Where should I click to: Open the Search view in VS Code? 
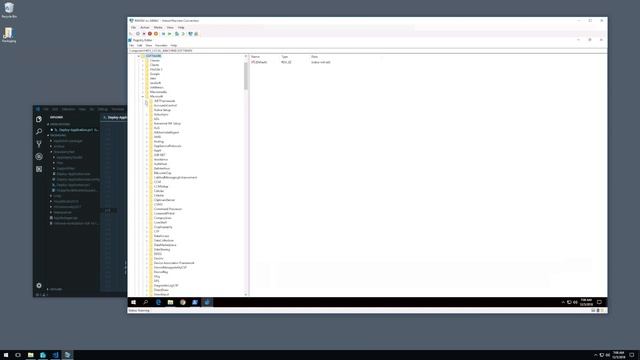click(x=39, y=131)
